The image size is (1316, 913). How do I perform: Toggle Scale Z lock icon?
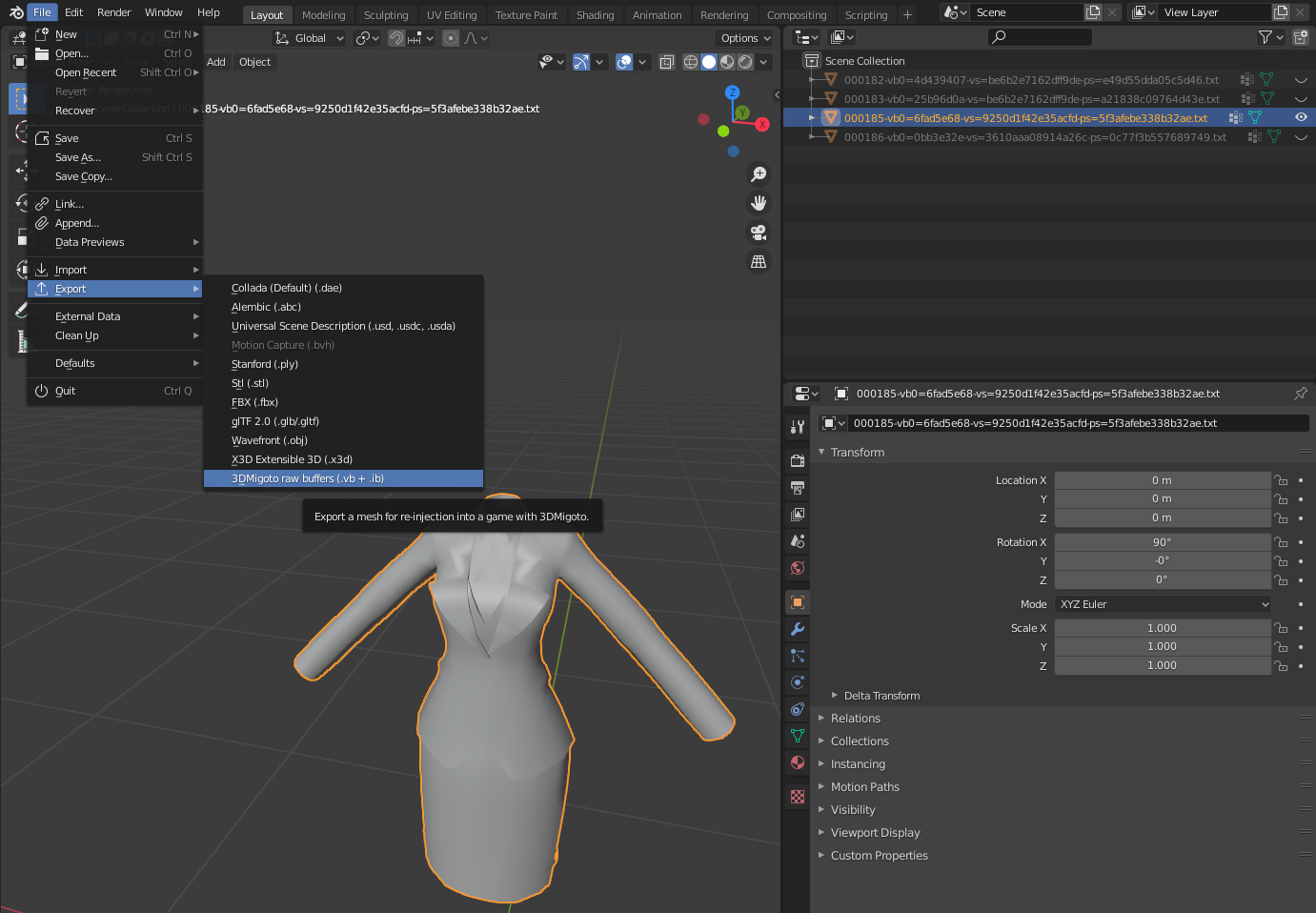pyautogui.click(x=1282, y=666)
